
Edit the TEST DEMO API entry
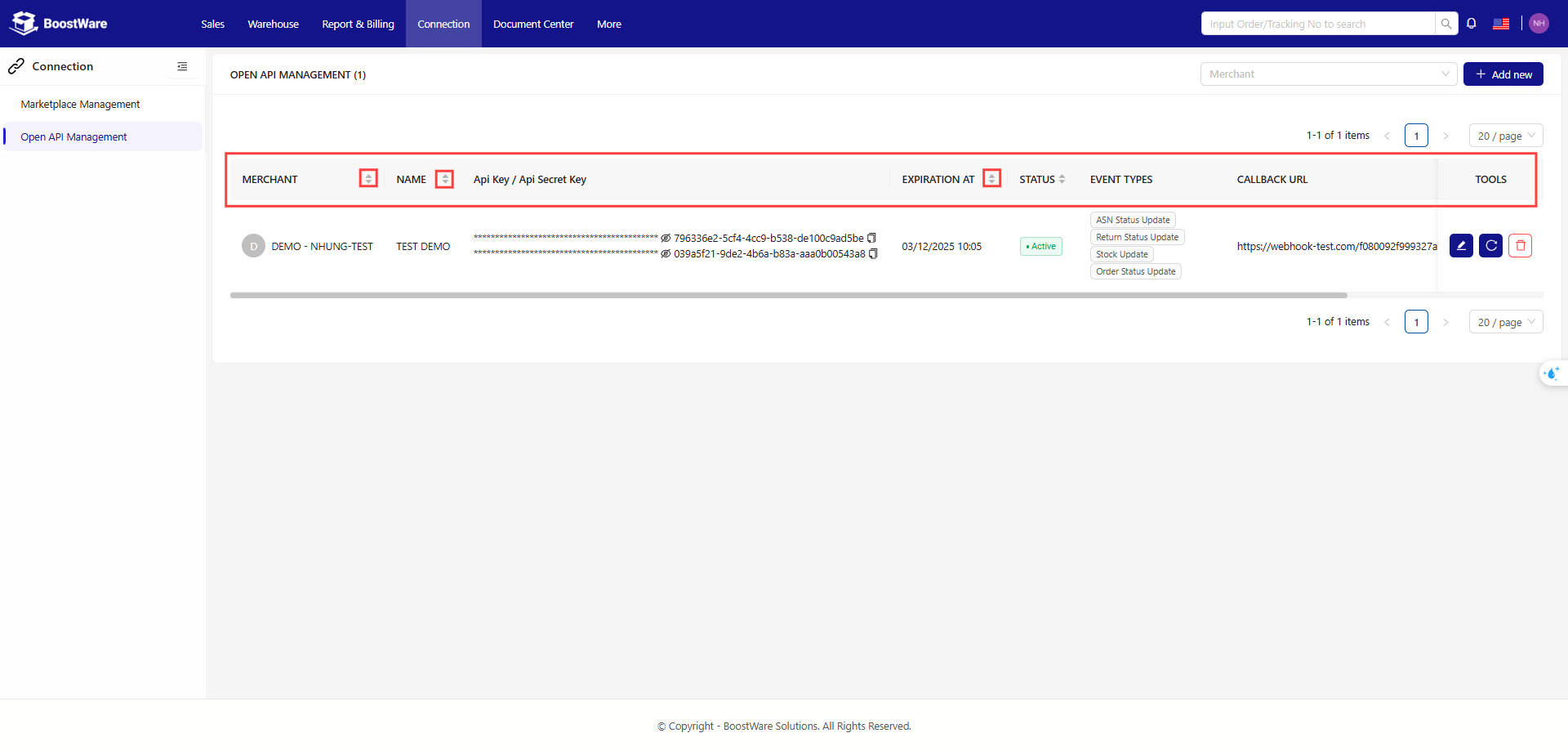click(1461, 246)
